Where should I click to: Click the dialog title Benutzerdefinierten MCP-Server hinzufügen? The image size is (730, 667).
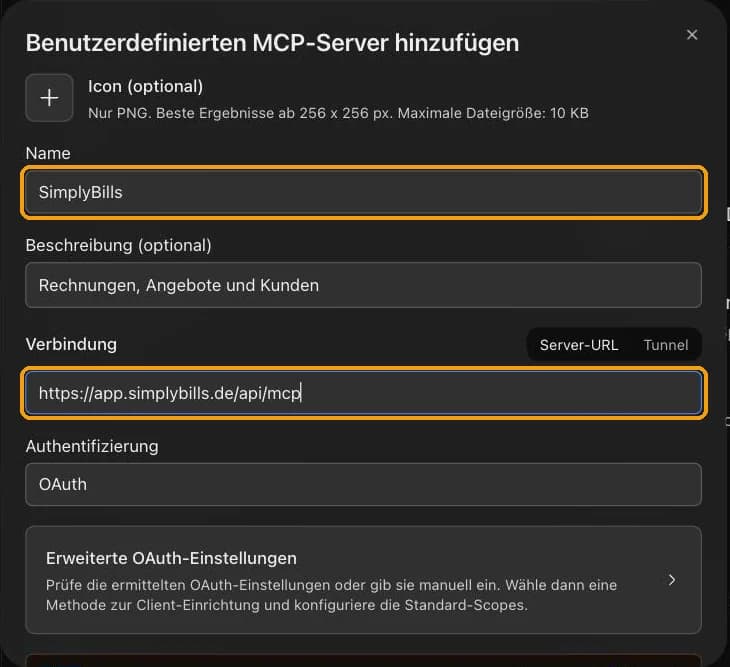coord(272,43)
